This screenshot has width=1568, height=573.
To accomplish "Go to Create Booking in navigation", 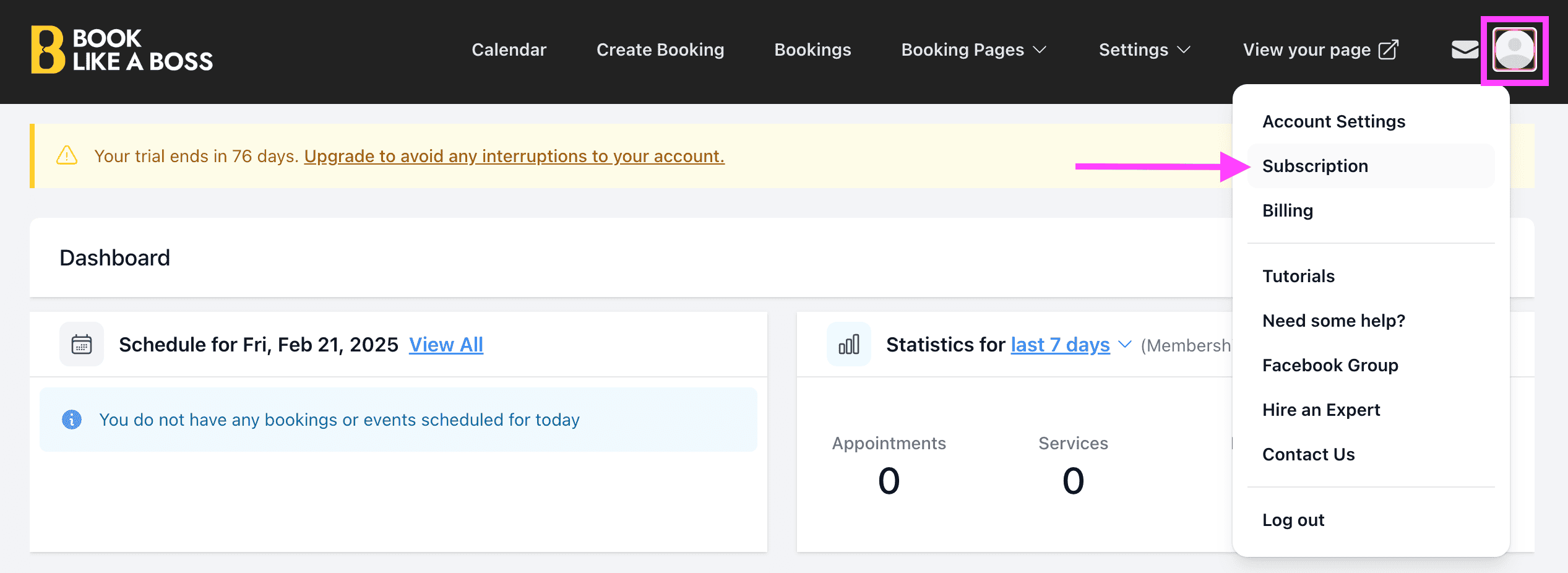I will point(660,50).
